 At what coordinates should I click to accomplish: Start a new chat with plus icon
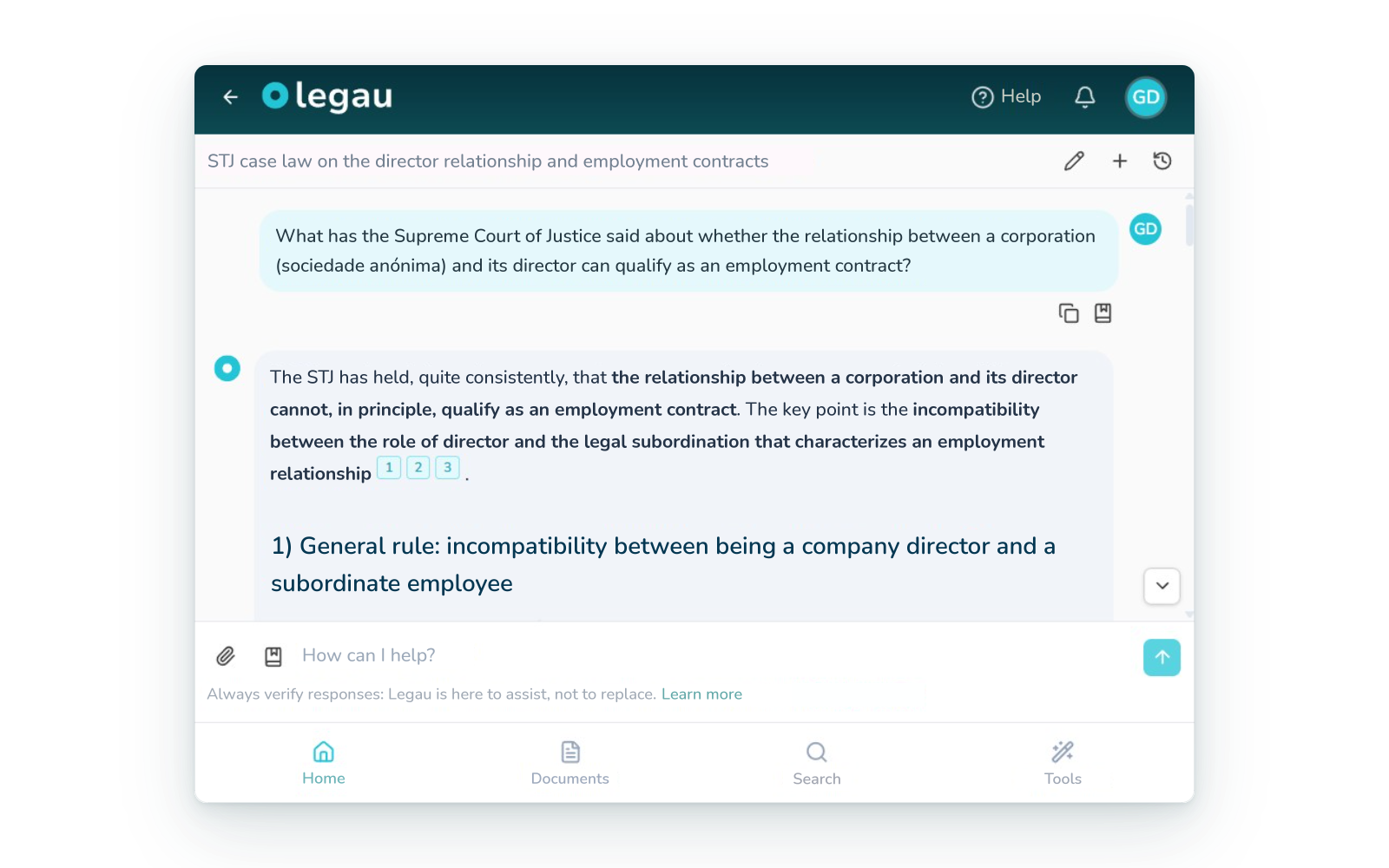point(1120,161)
